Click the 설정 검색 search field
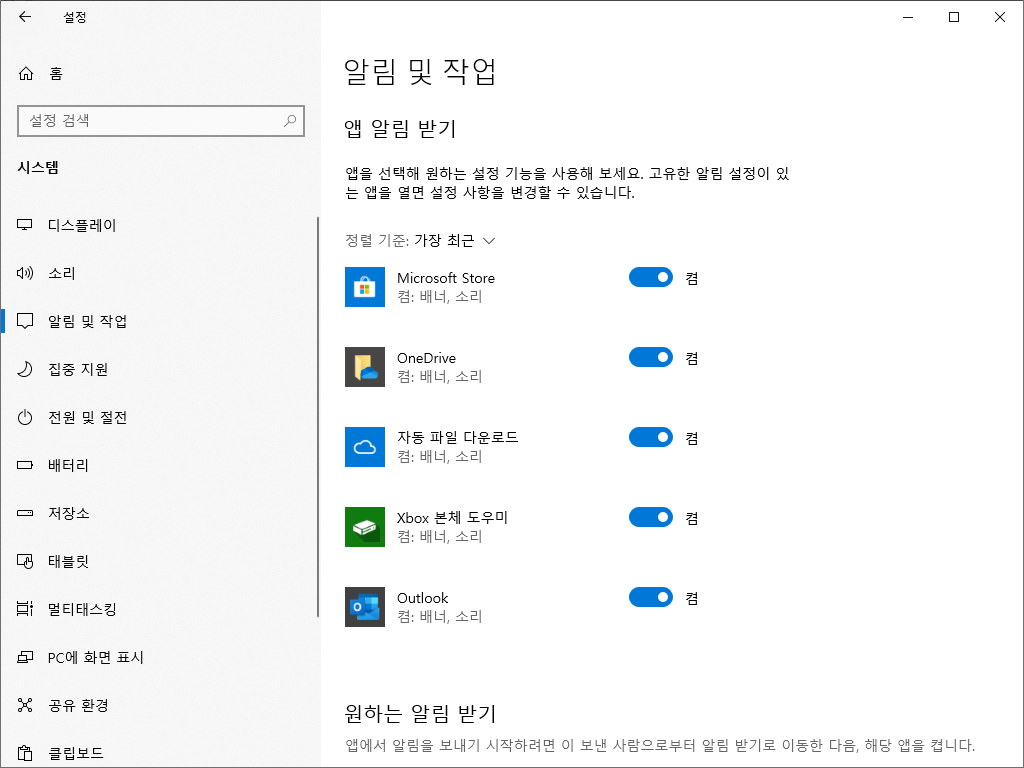The width and height of the screenshot is (1024, 768). [161, 121]
